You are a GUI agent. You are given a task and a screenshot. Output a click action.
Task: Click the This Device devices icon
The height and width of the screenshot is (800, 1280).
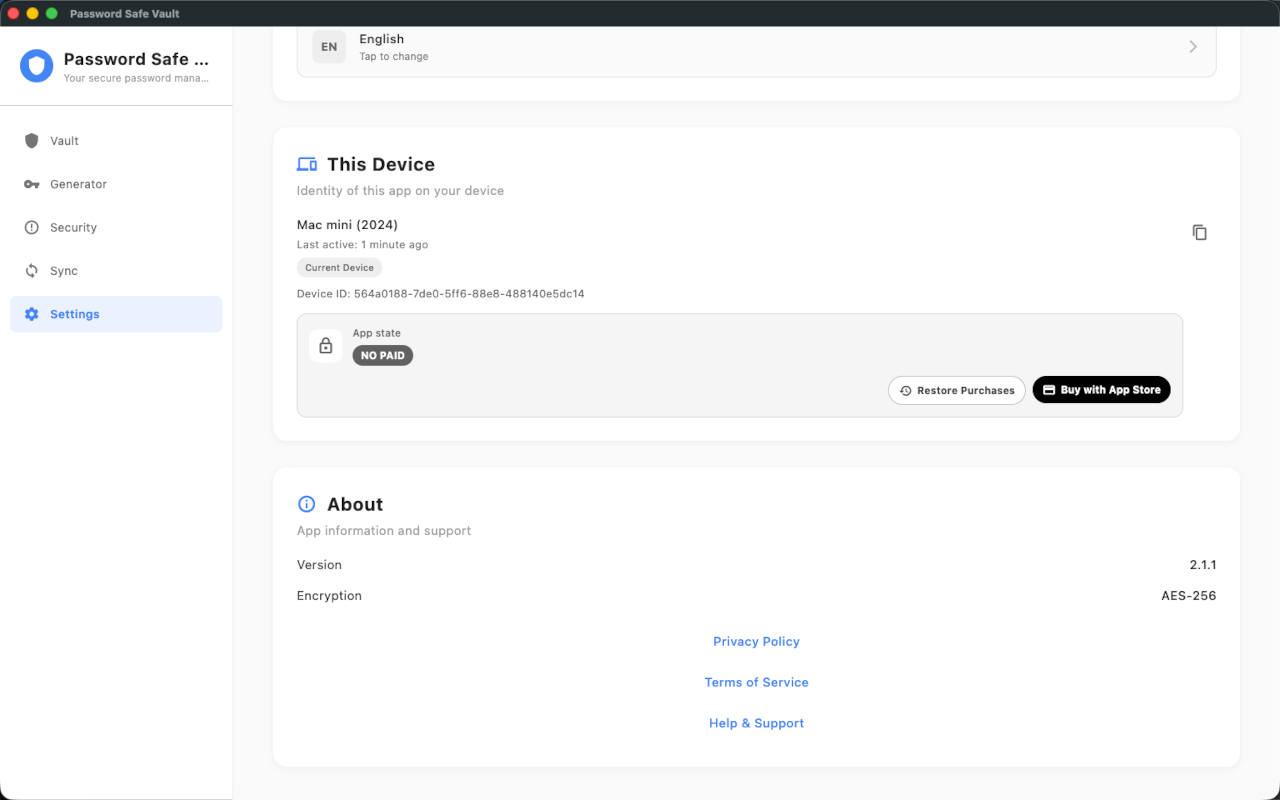[x=307, y=164]
